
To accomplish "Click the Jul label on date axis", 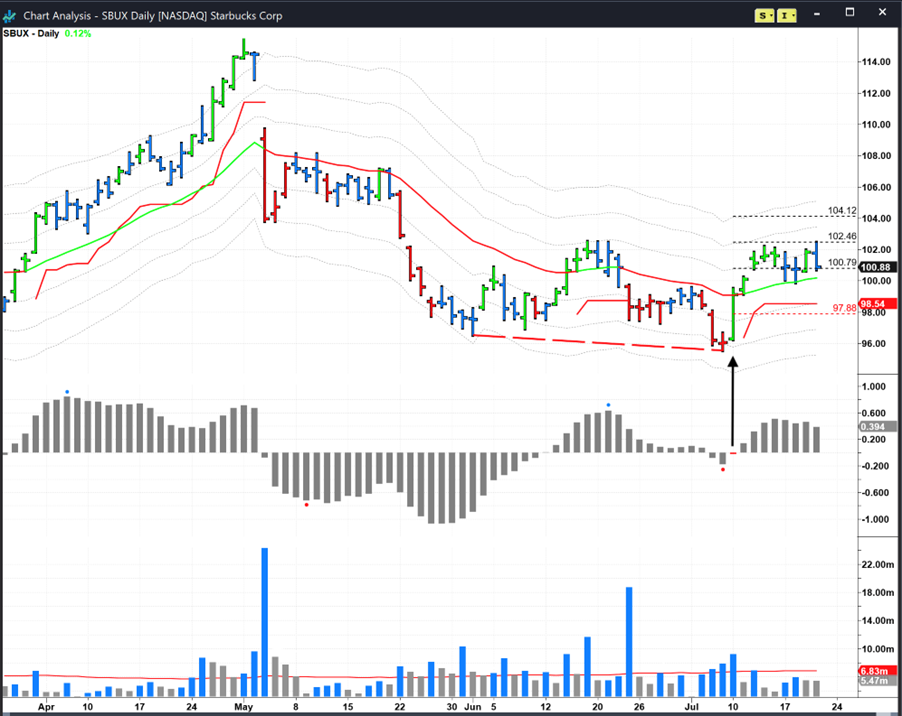I will tap(692, 706).
